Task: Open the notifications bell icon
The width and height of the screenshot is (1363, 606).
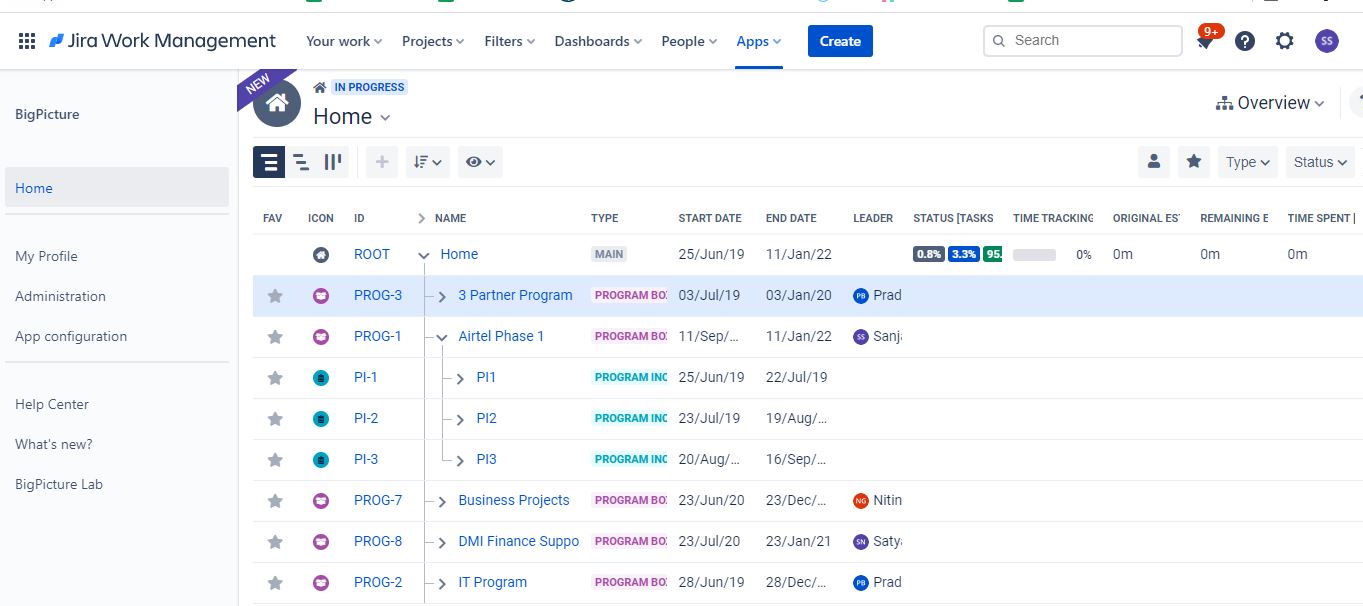Action: 1205,42
